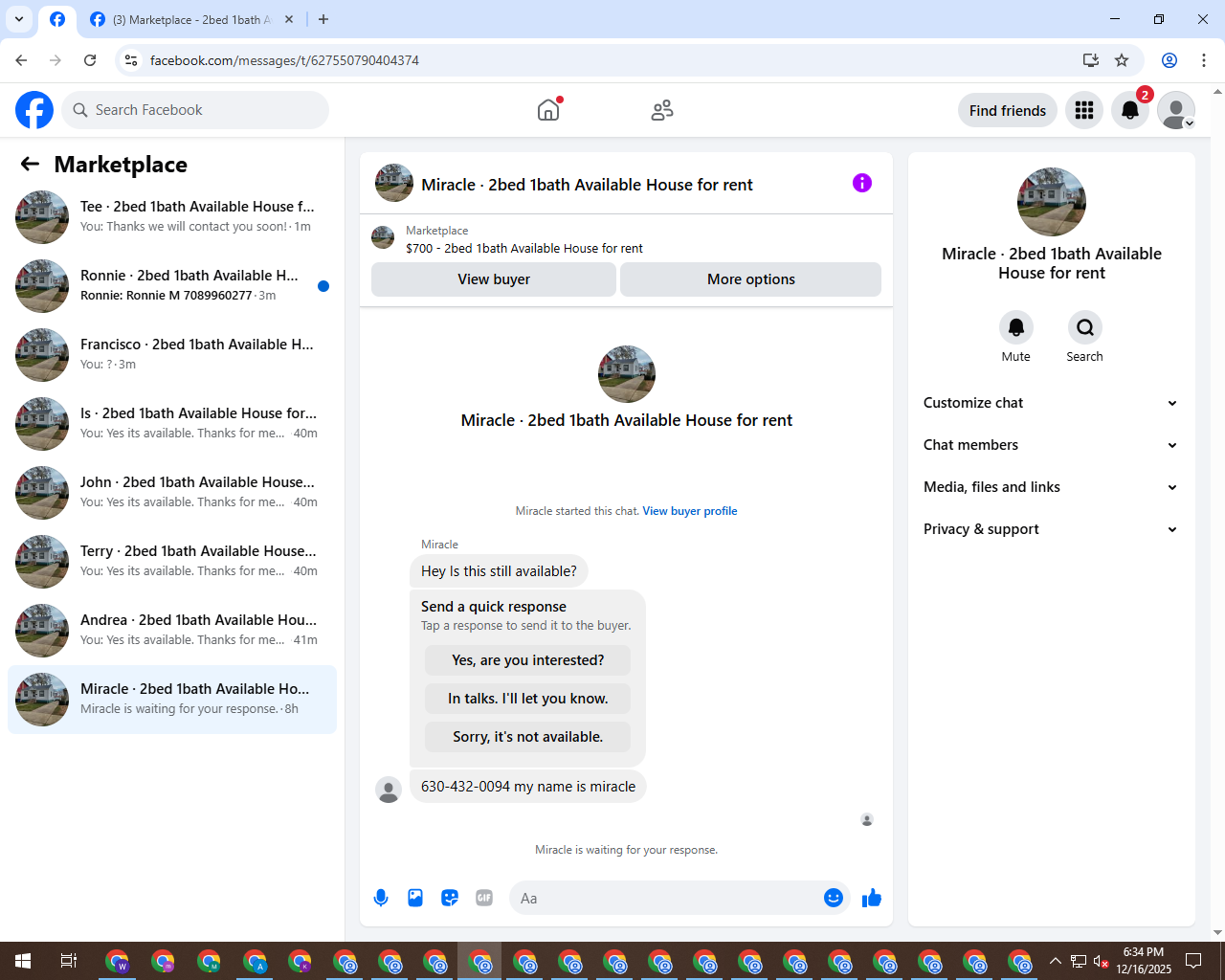Click the View buyer button

[494, 279]
